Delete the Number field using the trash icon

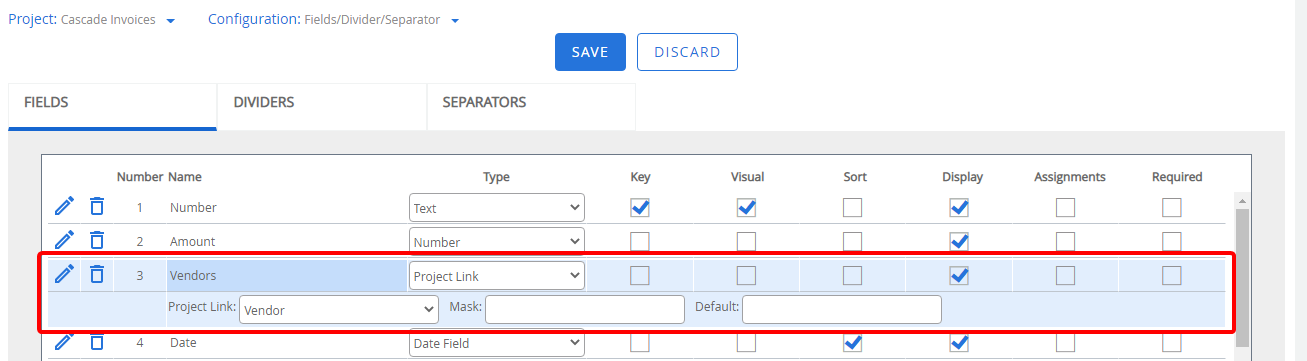(97, 206)
